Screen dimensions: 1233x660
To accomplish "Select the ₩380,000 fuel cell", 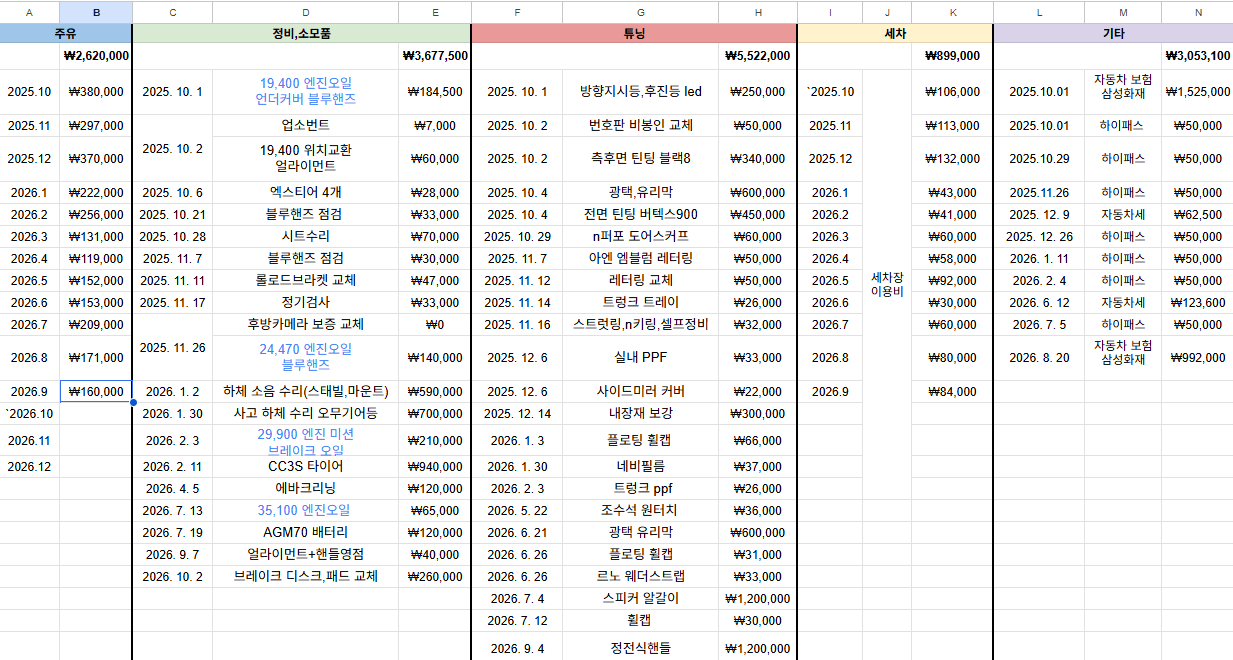I will pyautogui.click(x=96, y=92).
